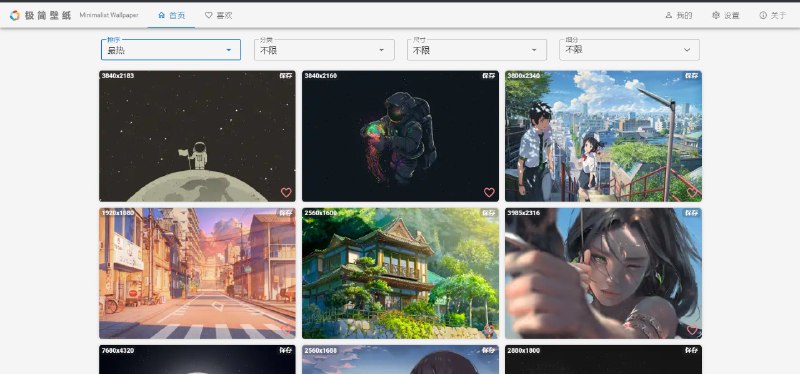
Task: Open the 分类 category dropdown
Action: [324, 50]
